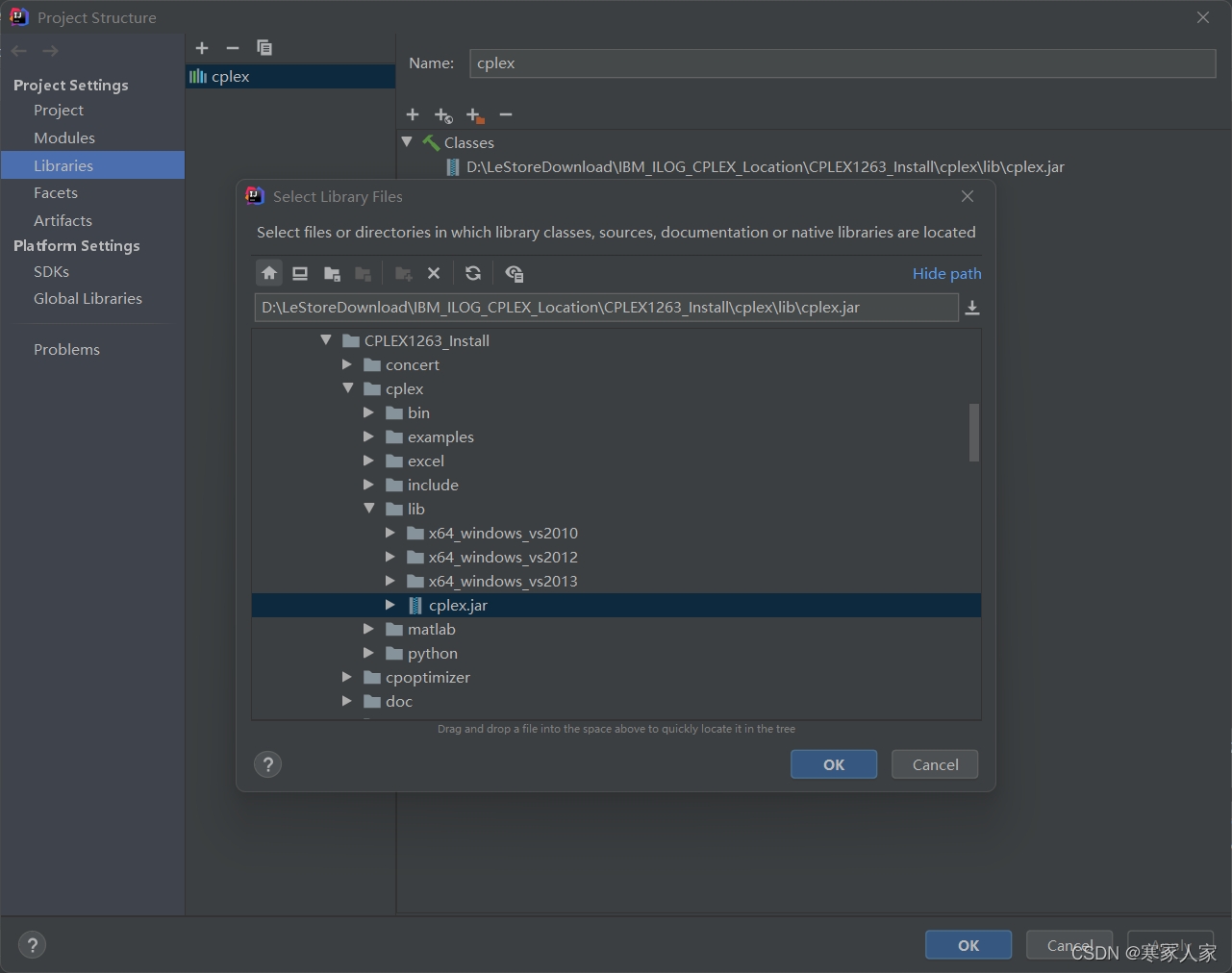This screenshot has width=1232, height=973.
Task: Click help question mark in Select Library Files
Action: (x=268, y=764)
